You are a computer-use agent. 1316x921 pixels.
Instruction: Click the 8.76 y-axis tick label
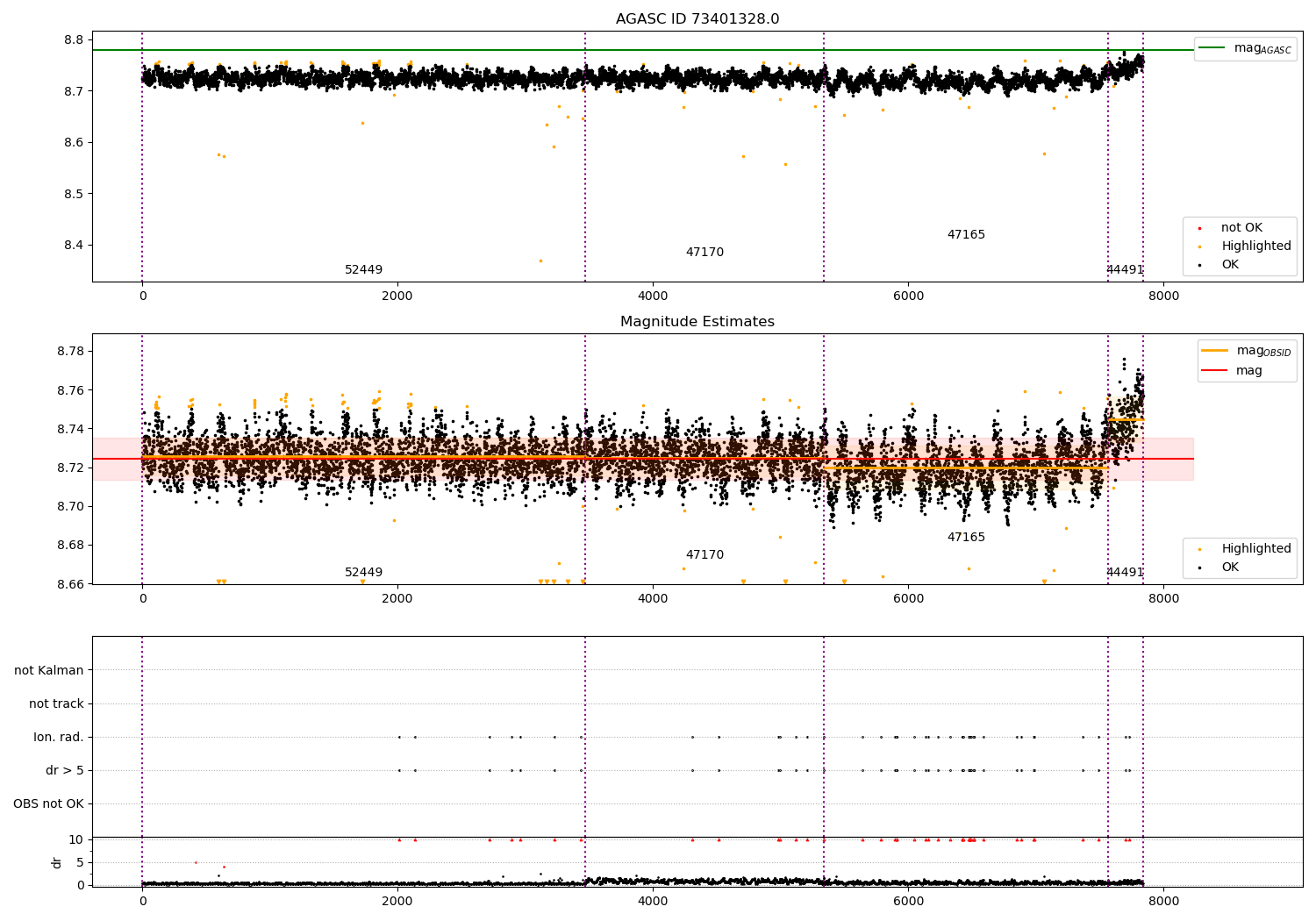tap(70, 390)
